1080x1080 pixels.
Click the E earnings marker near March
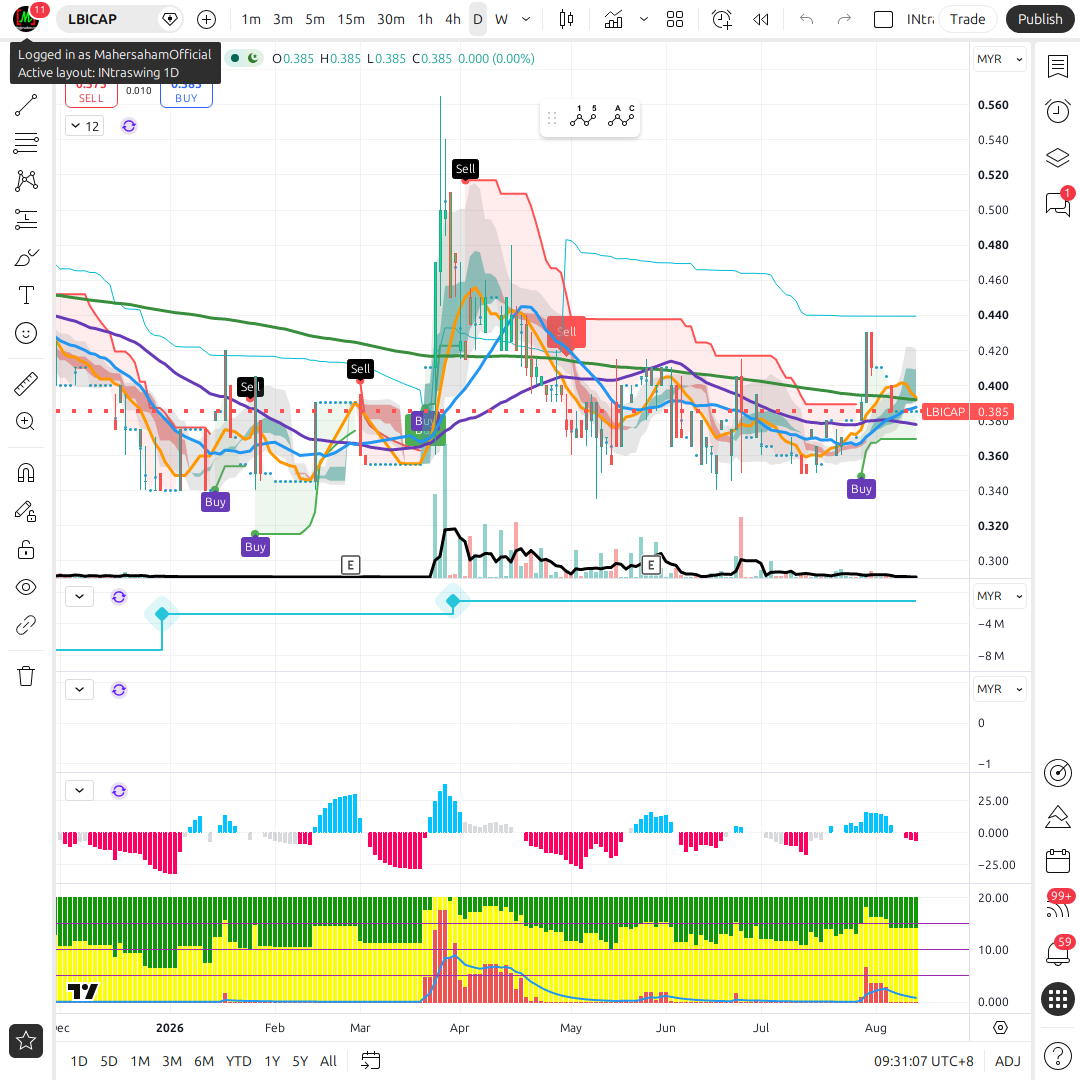tap(351, 565)
